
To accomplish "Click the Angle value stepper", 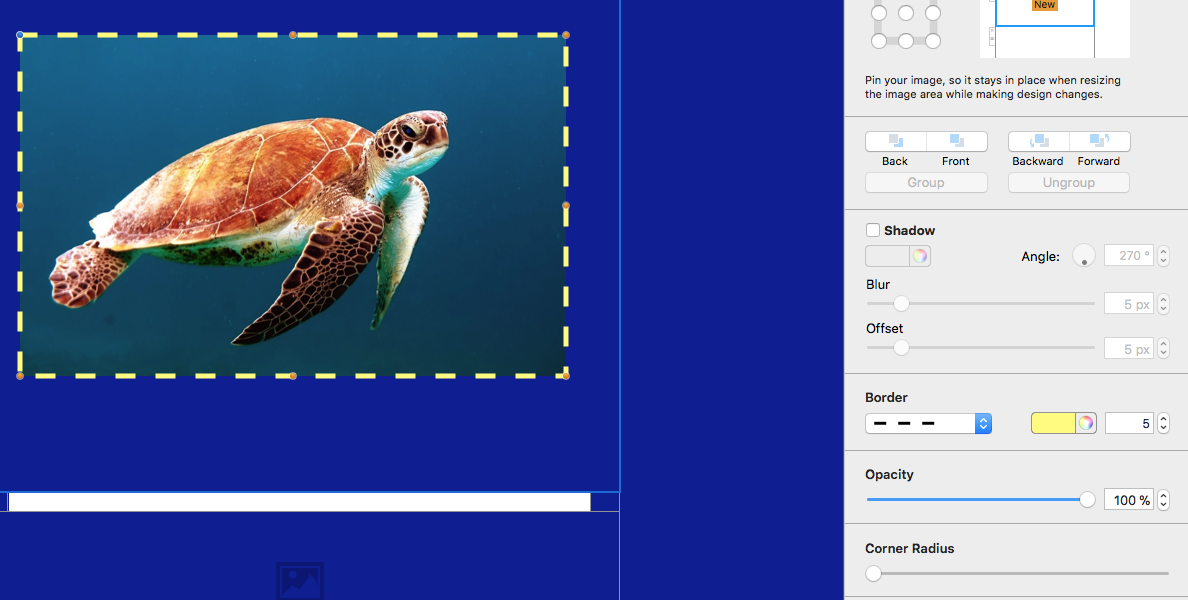I will pyautogui.click(x=1164, y=256).
